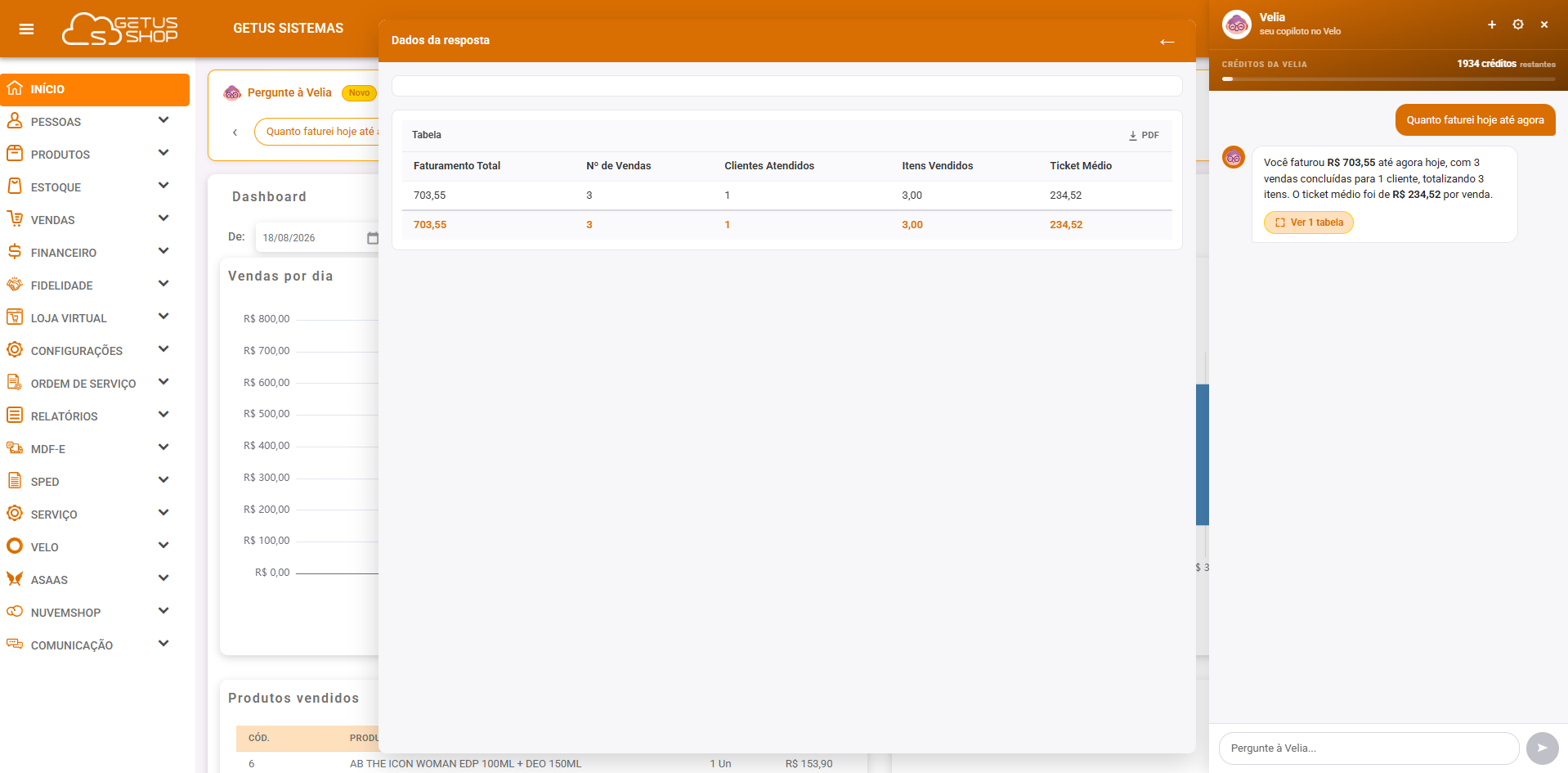The height and width of the screenshot is (773, 1568).
Task: Click the VELO circle icon
Action: 15,546
